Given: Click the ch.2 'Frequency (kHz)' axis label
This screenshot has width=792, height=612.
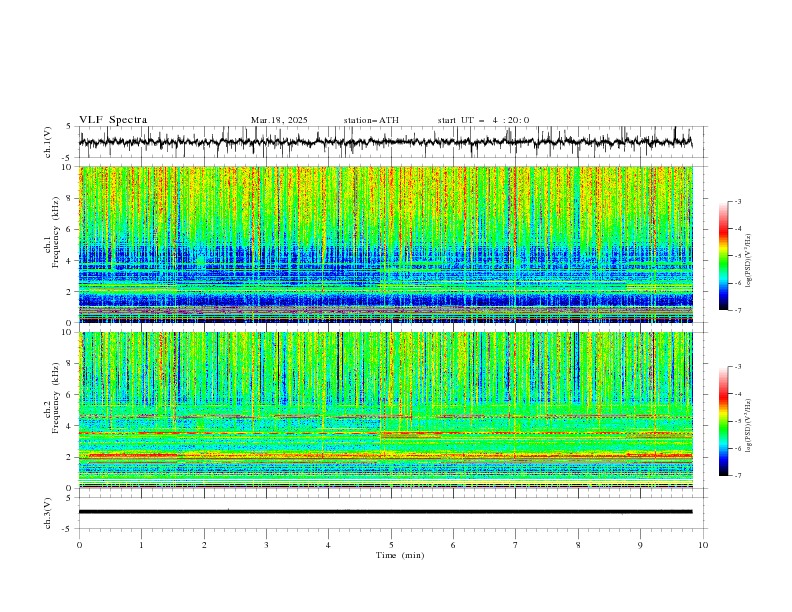Looking at the screenshot, I should click(x=55, y=398).
